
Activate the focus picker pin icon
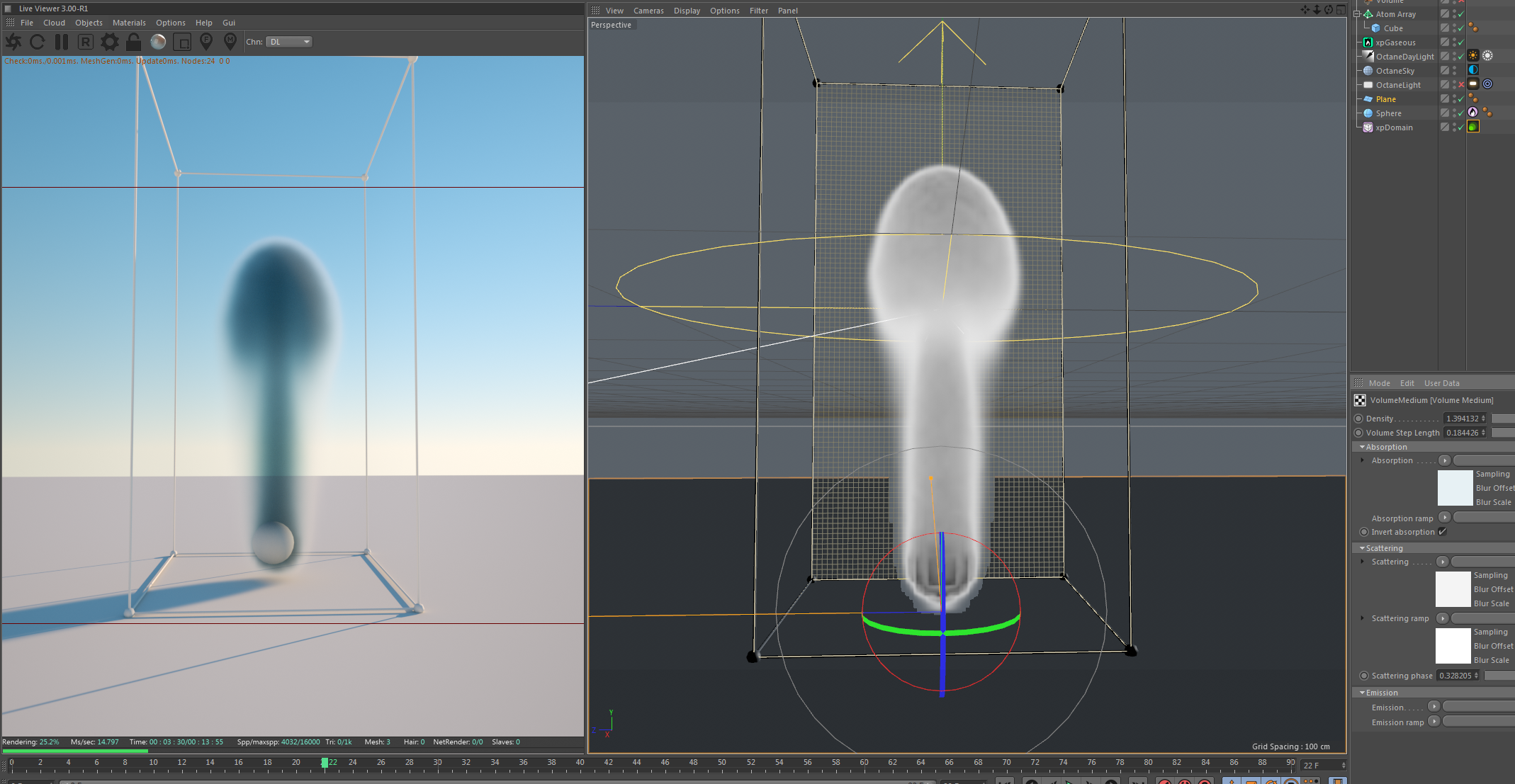[206, 42]
